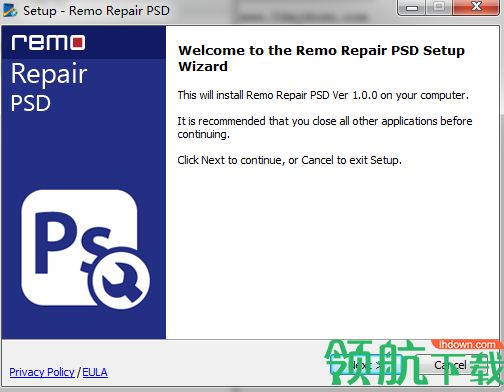Close the Setup window with the X button
This screenshot has height=392, width=504.
[477, 7]
